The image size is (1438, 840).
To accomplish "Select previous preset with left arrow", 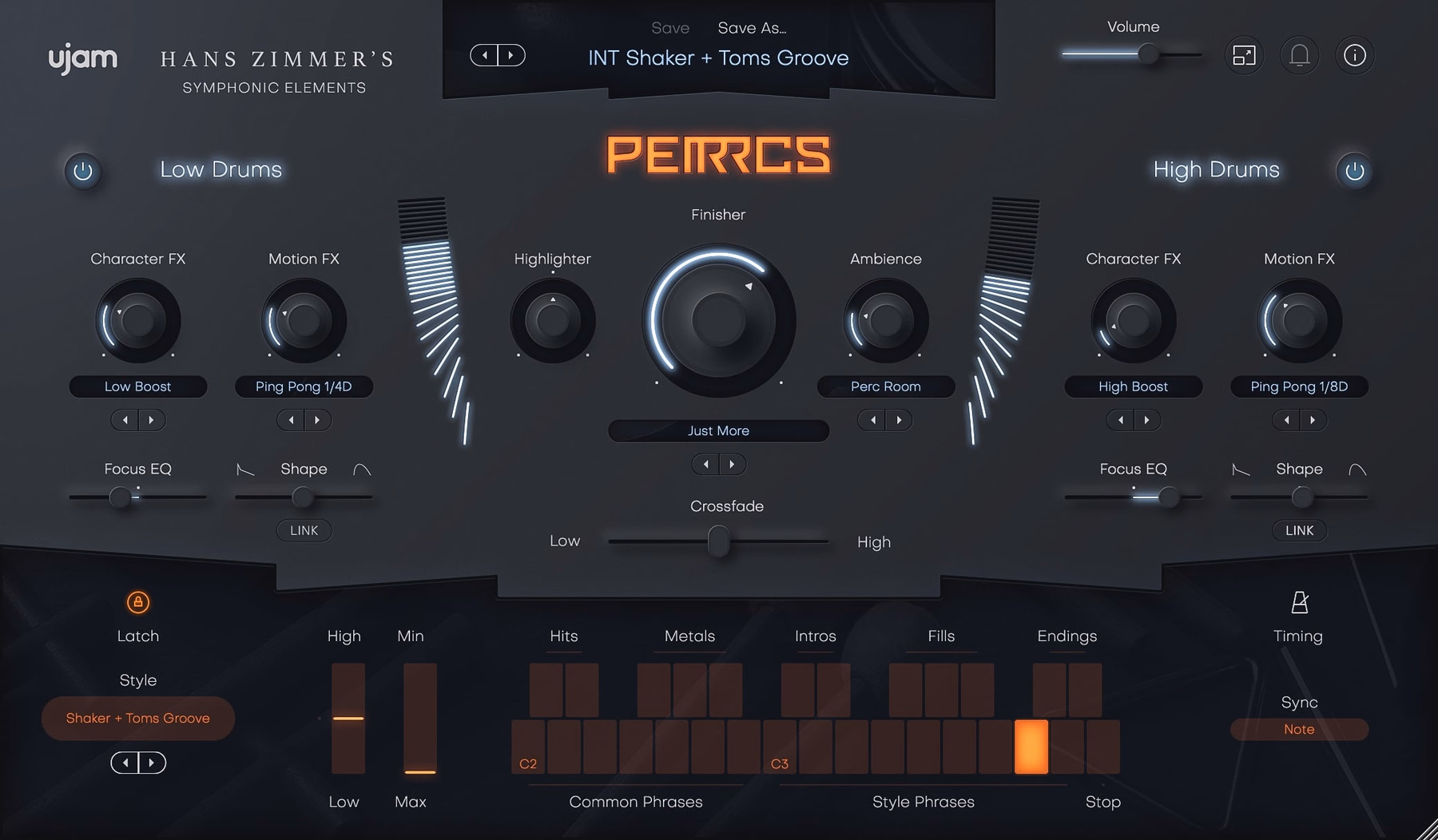I will point(484,55).
